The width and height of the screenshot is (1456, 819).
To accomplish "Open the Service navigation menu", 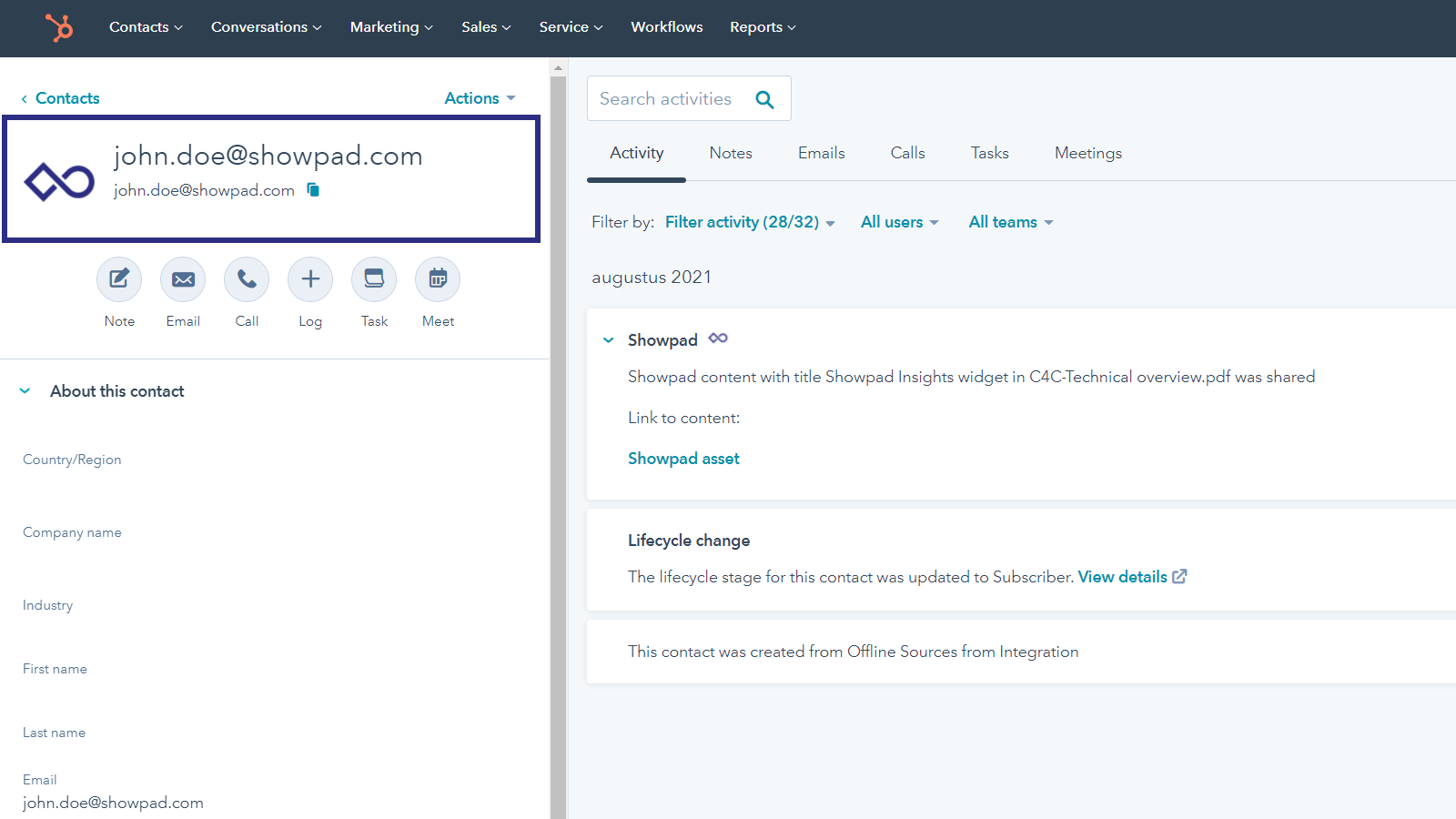I will coord(571,27).
